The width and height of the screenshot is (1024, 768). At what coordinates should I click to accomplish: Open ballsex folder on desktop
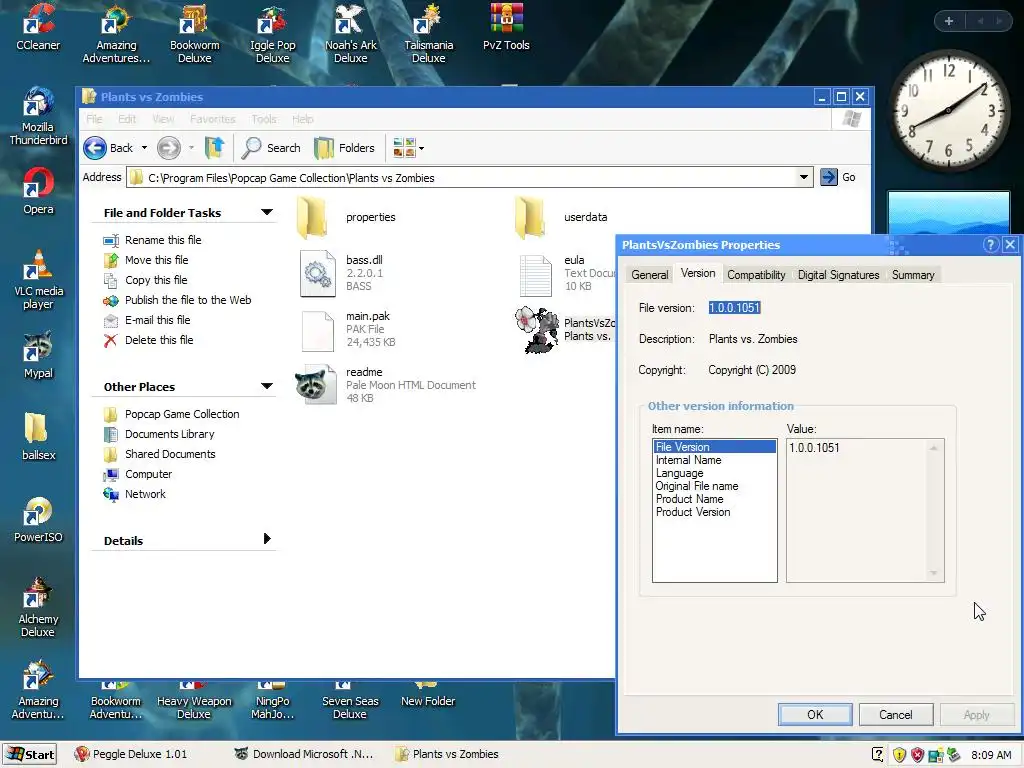tap(38, 436)
